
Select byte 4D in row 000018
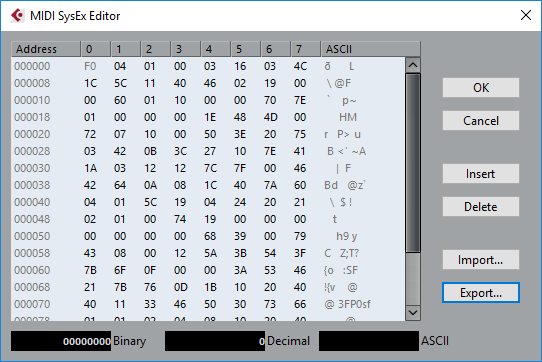tap(270, 117)
